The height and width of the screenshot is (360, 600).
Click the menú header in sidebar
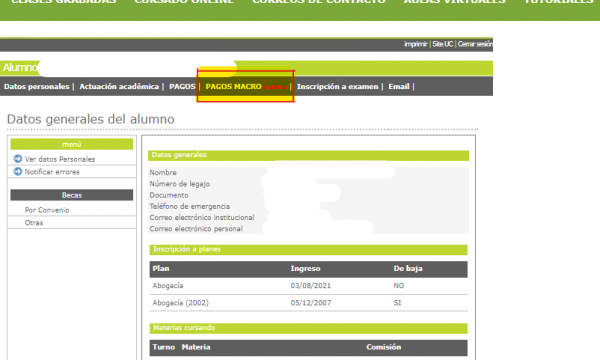point(72,144)
